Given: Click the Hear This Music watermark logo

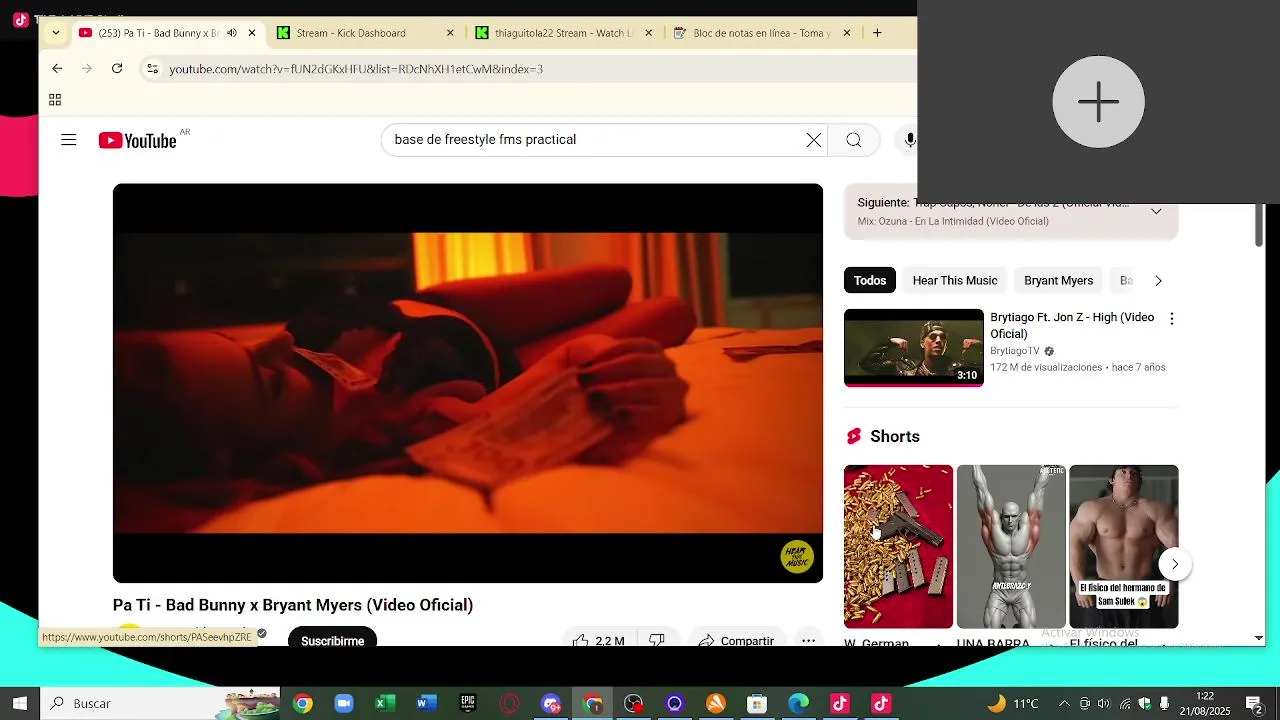Looking at the screenshot, I should click(x=797, y=557).
